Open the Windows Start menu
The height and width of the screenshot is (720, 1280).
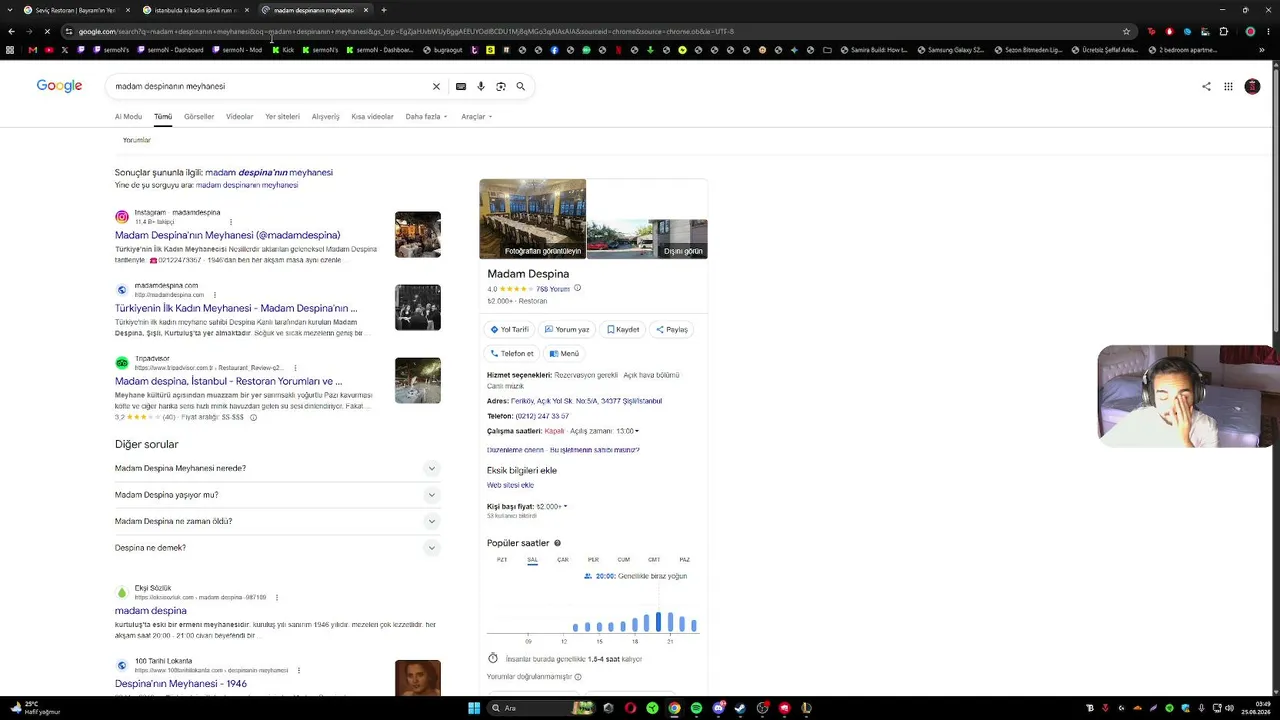point(474,708)
